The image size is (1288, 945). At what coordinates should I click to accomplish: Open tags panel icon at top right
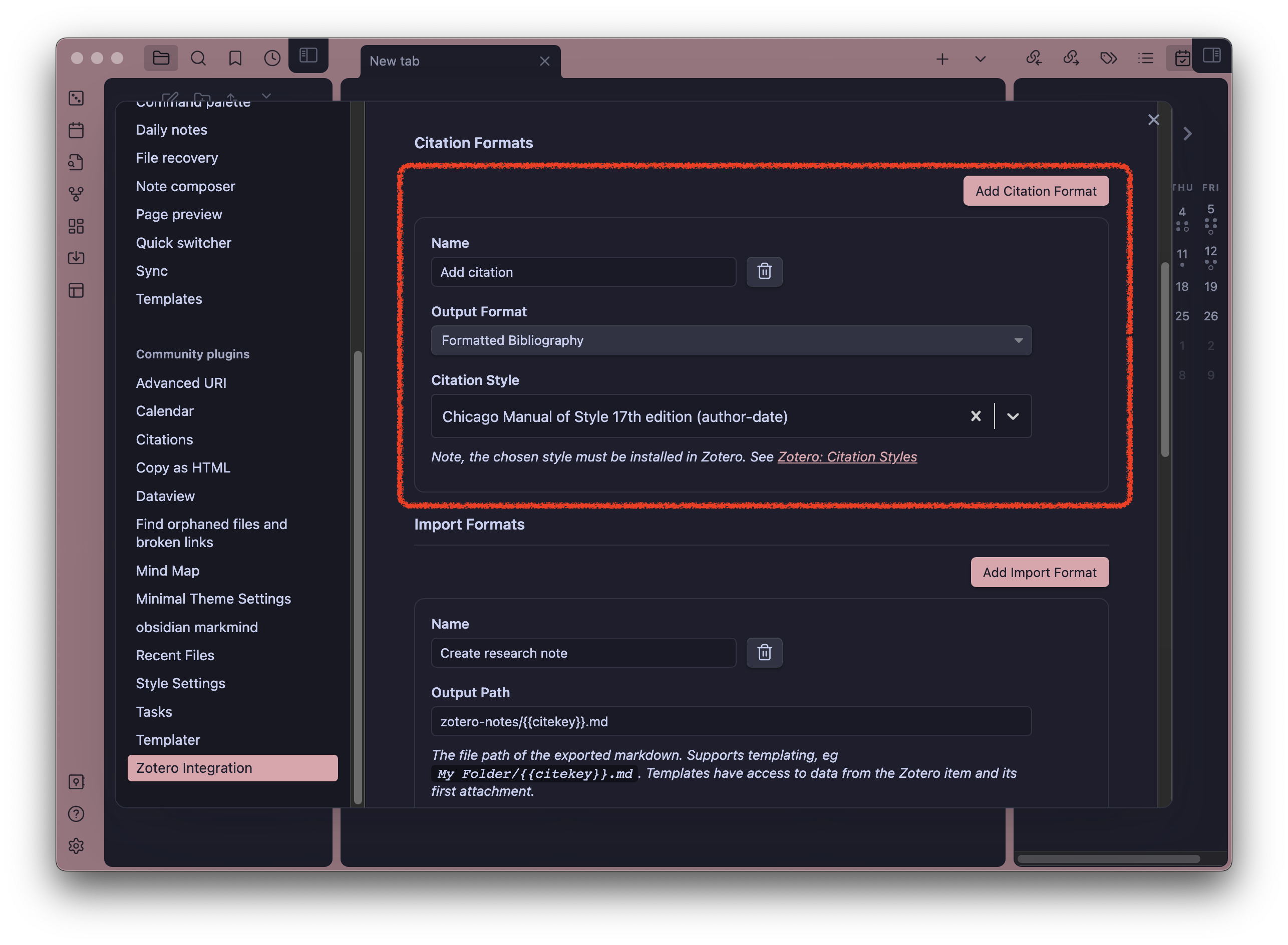click(x=1108, y=59)
